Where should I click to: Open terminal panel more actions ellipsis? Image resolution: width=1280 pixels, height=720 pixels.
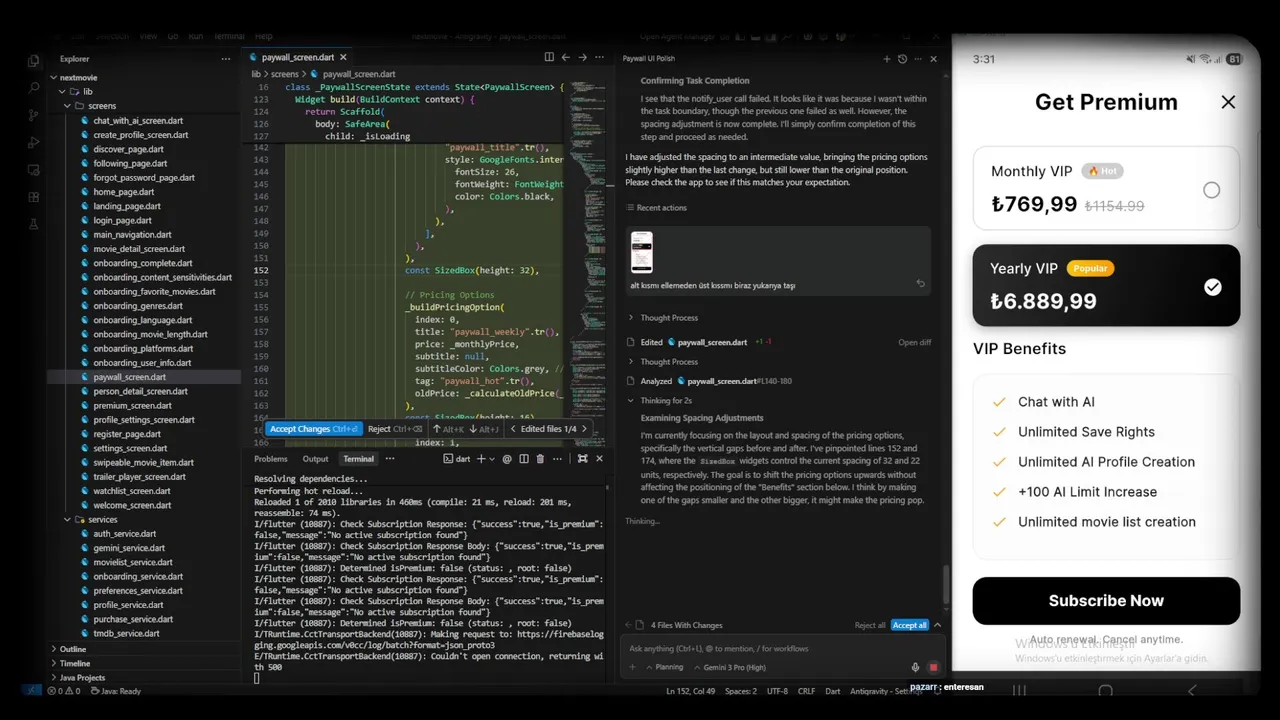click(557, 459)
